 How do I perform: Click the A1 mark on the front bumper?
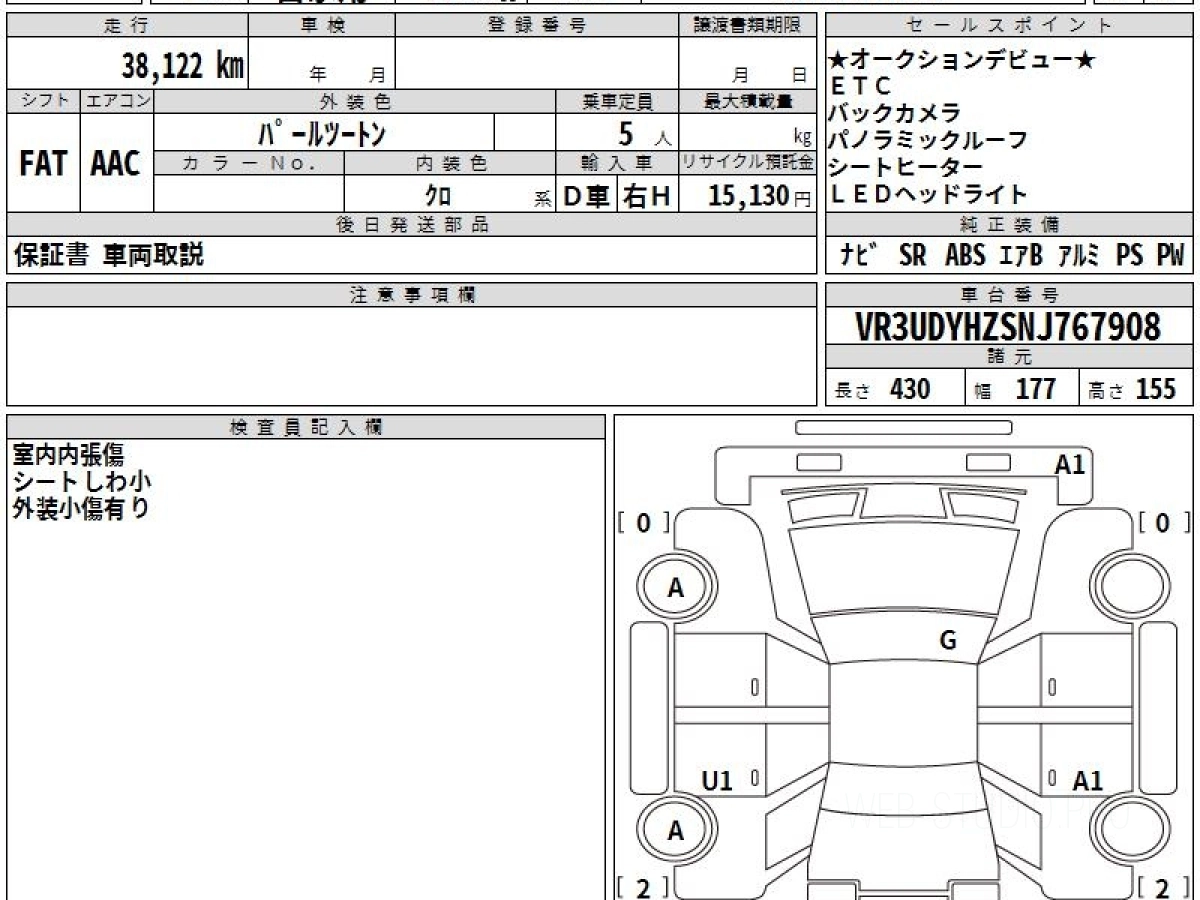click(x=1070, y=464)
